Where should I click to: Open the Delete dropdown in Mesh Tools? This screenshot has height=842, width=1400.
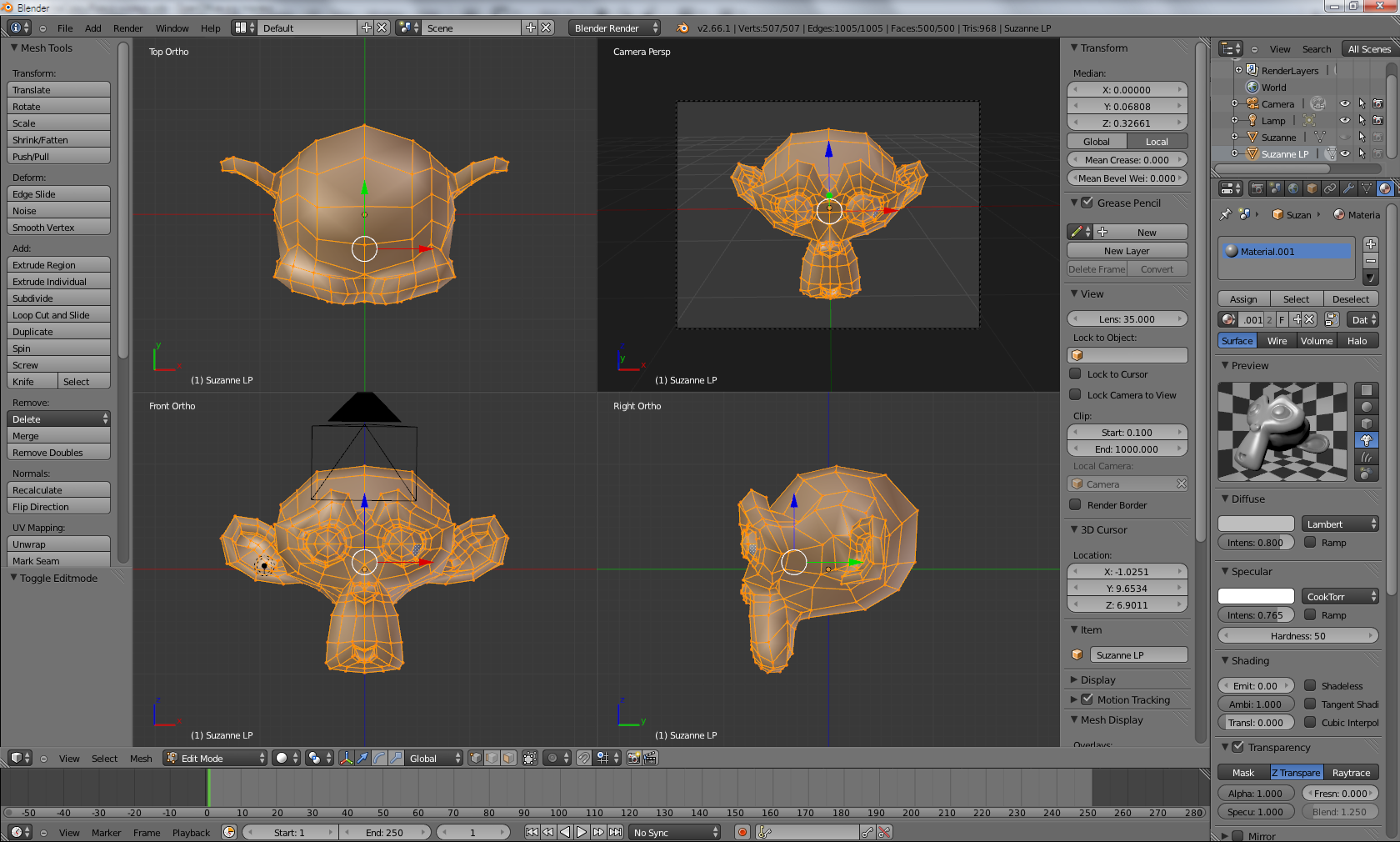[x=59, y=418]
